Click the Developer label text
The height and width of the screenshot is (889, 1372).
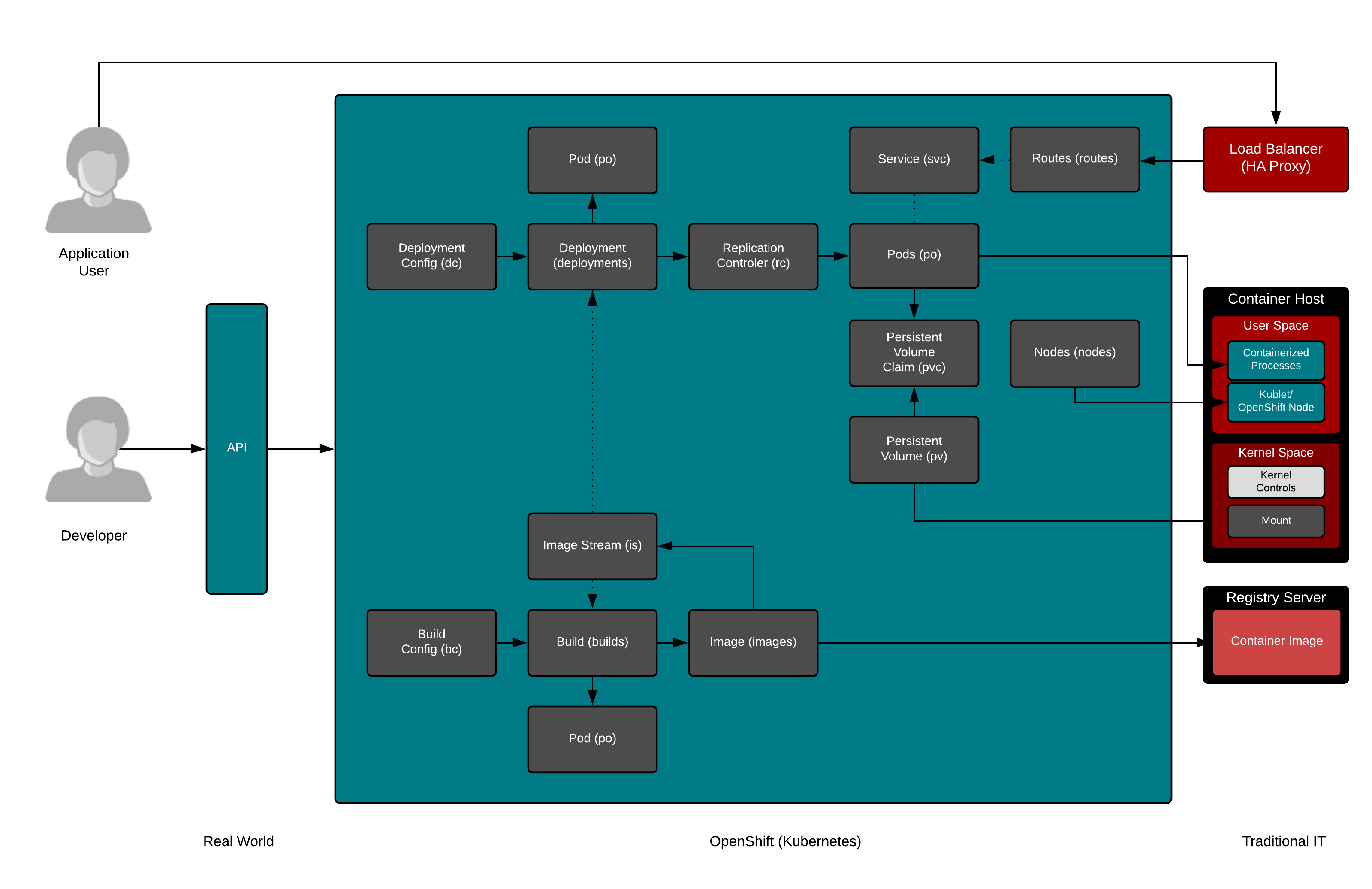(94, 536)
